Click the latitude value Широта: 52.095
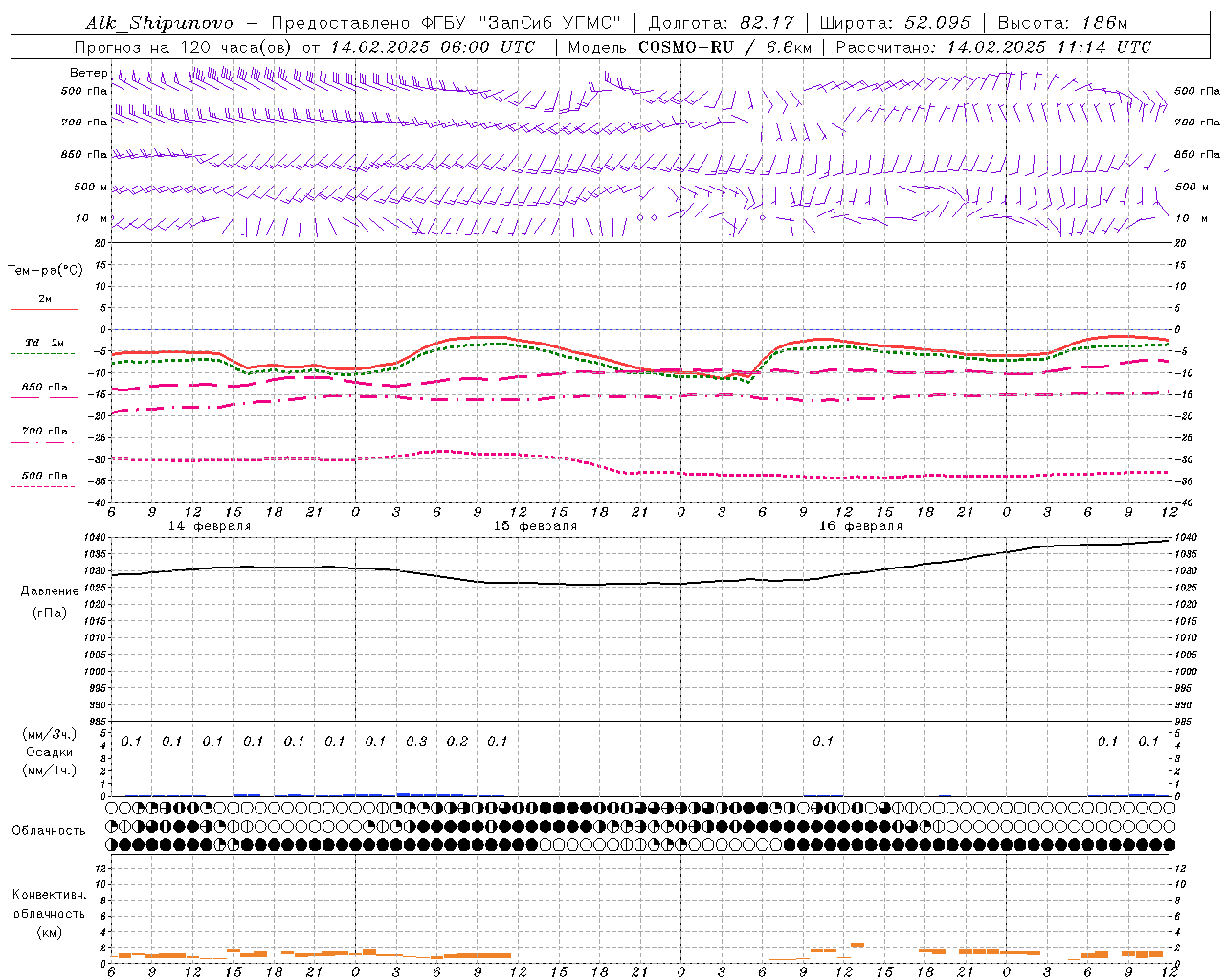 (896, 23)
